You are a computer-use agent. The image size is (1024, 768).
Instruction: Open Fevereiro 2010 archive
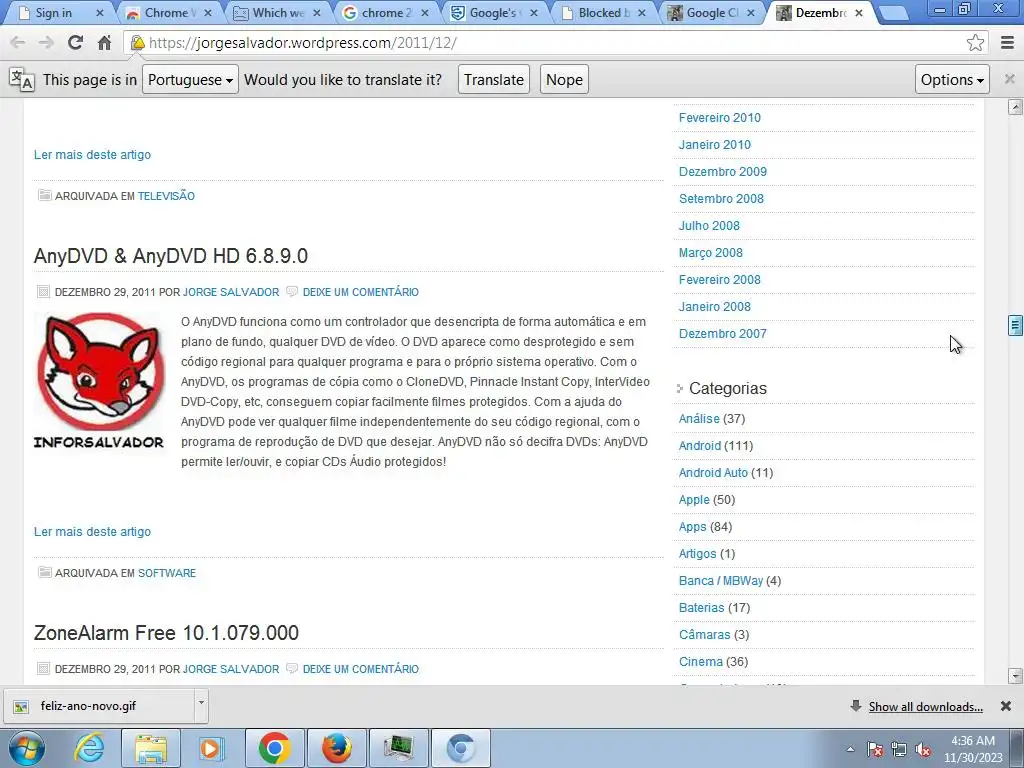(x=719, y=118)
